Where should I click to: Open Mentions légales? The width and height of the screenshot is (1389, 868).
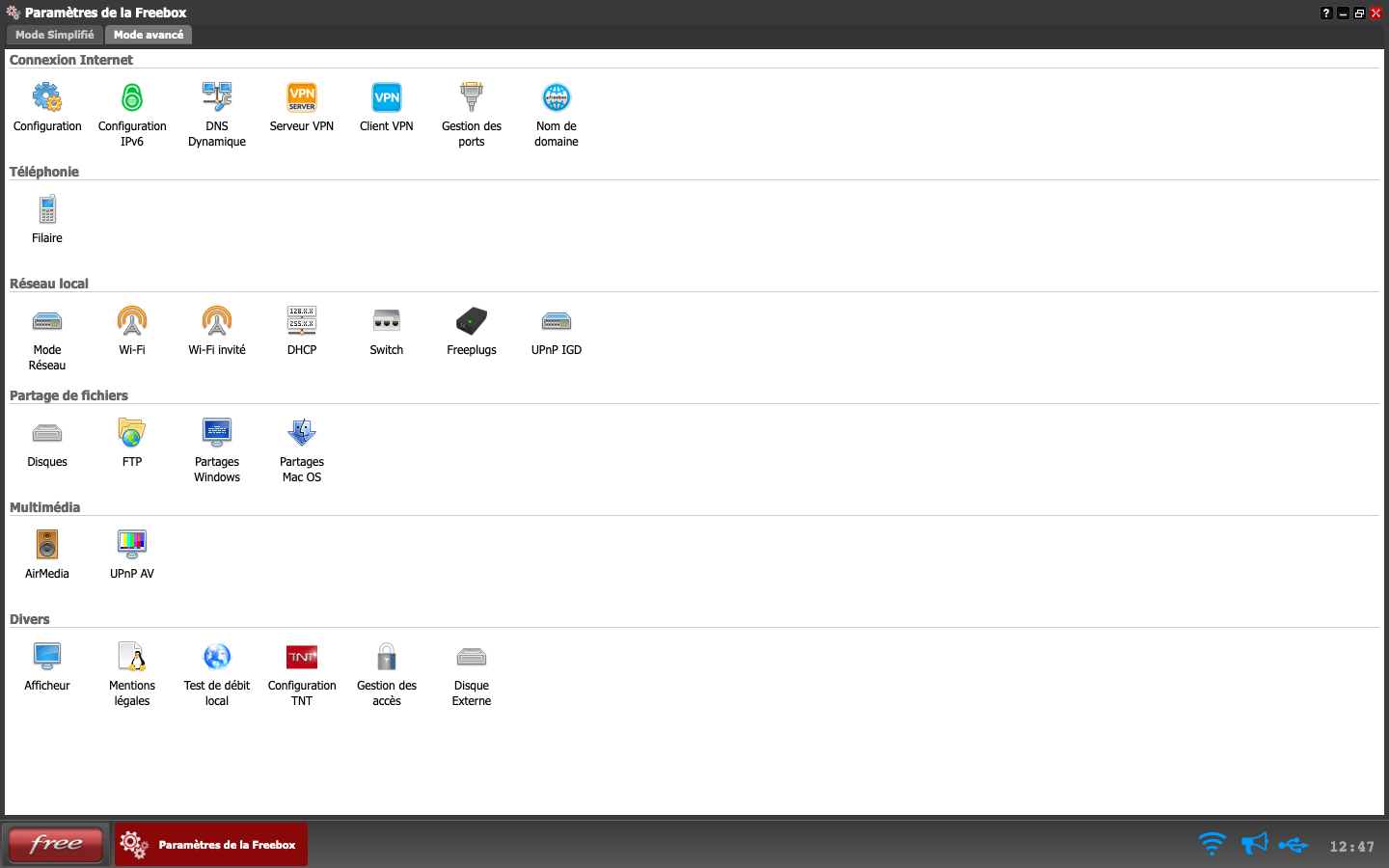pyautogui.click(x=132, y=673)
